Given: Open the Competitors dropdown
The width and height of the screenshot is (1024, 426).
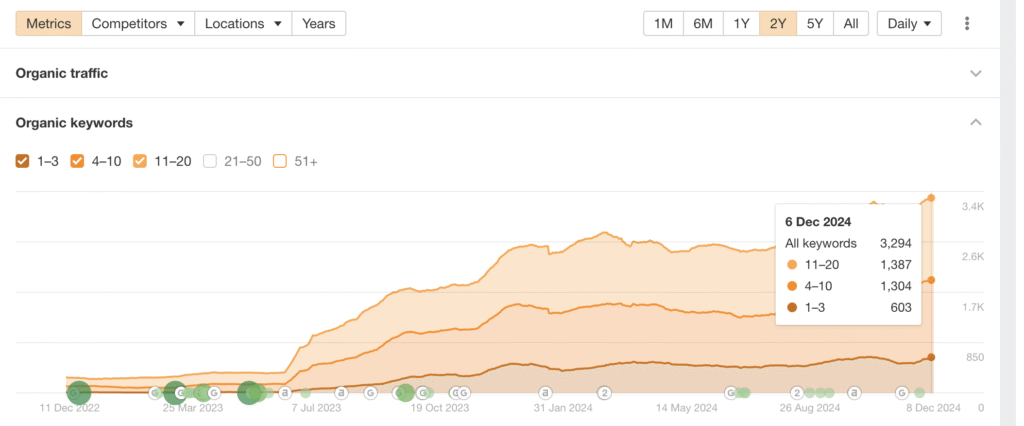Looking at the screenshot, I should (138, 23).
